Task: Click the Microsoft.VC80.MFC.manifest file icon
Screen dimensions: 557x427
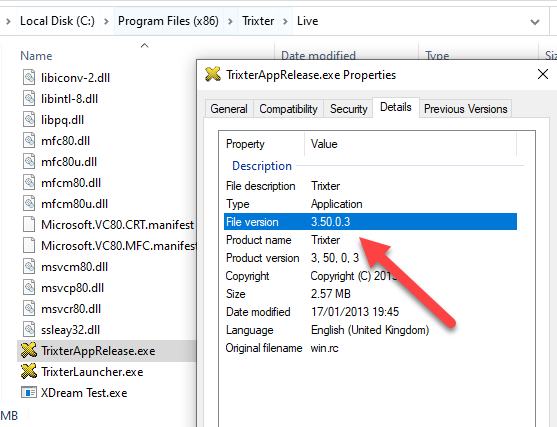Action: coord(29,245)
